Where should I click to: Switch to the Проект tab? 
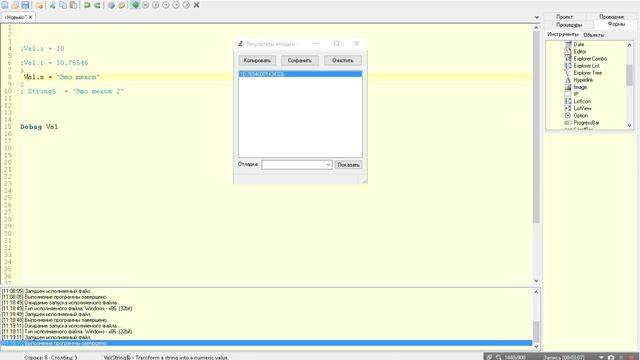[564, 17]
